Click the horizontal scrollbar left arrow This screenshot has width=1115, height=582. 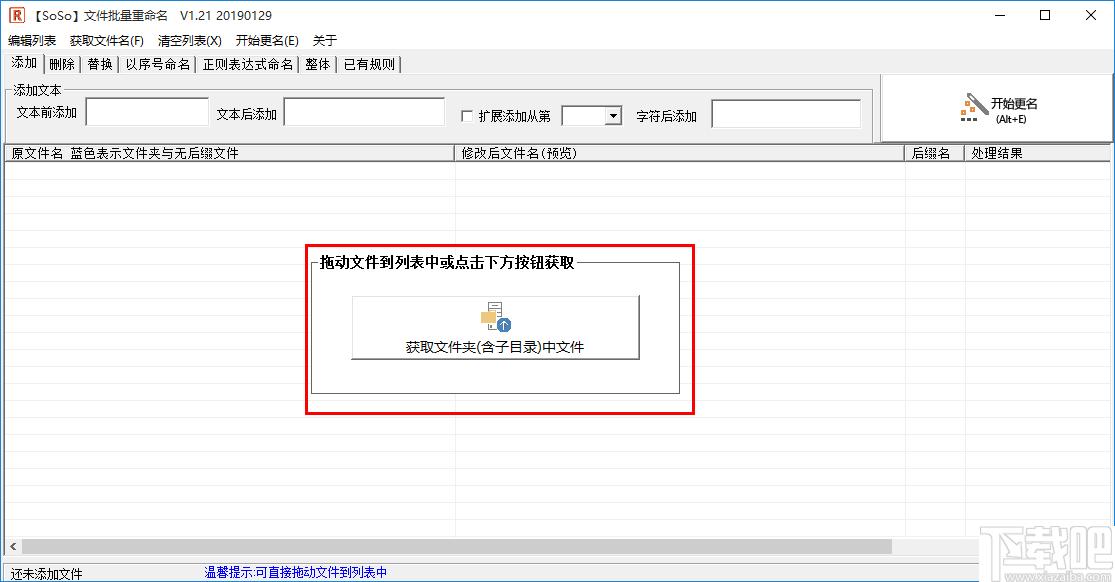point(13,546)
